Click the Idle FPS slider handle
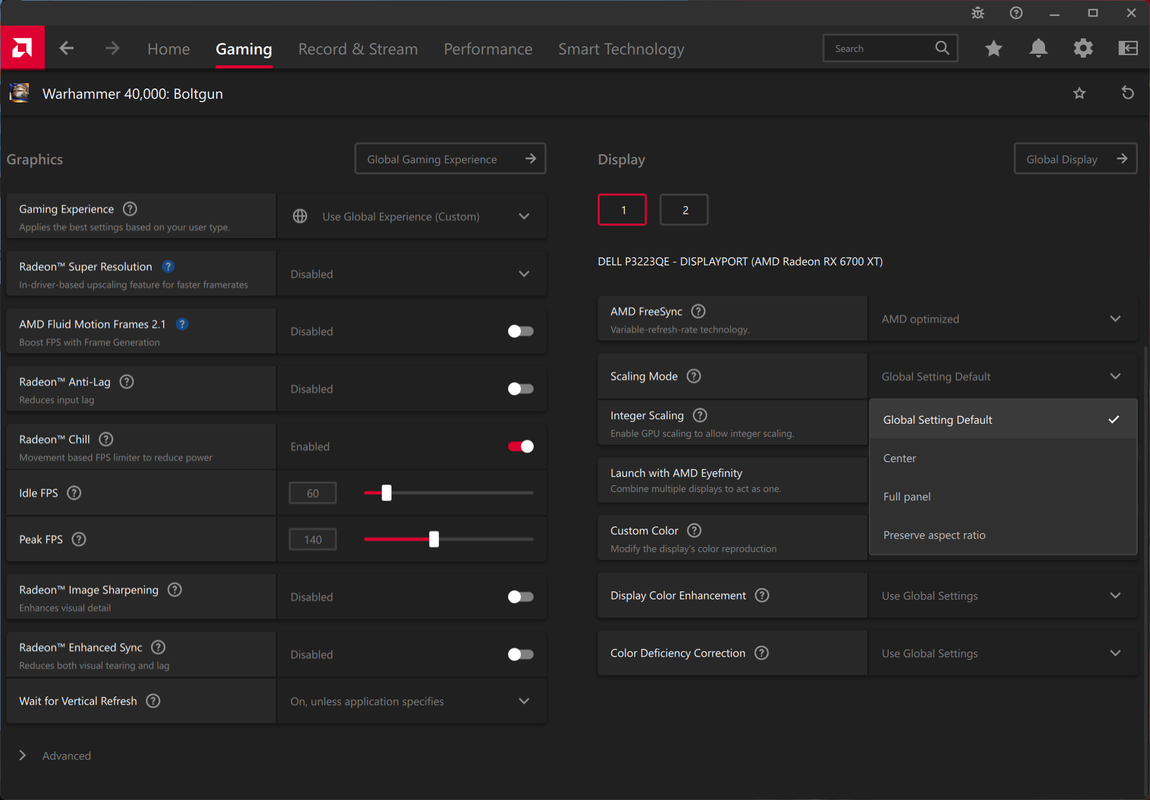 point(387,493)
